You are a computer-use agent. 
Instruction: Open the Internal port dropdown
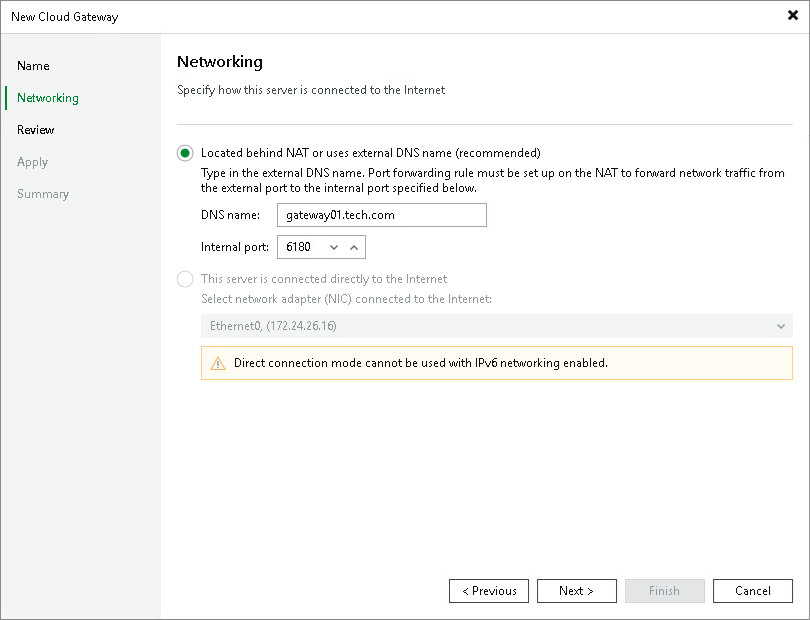tap(334, 246)
